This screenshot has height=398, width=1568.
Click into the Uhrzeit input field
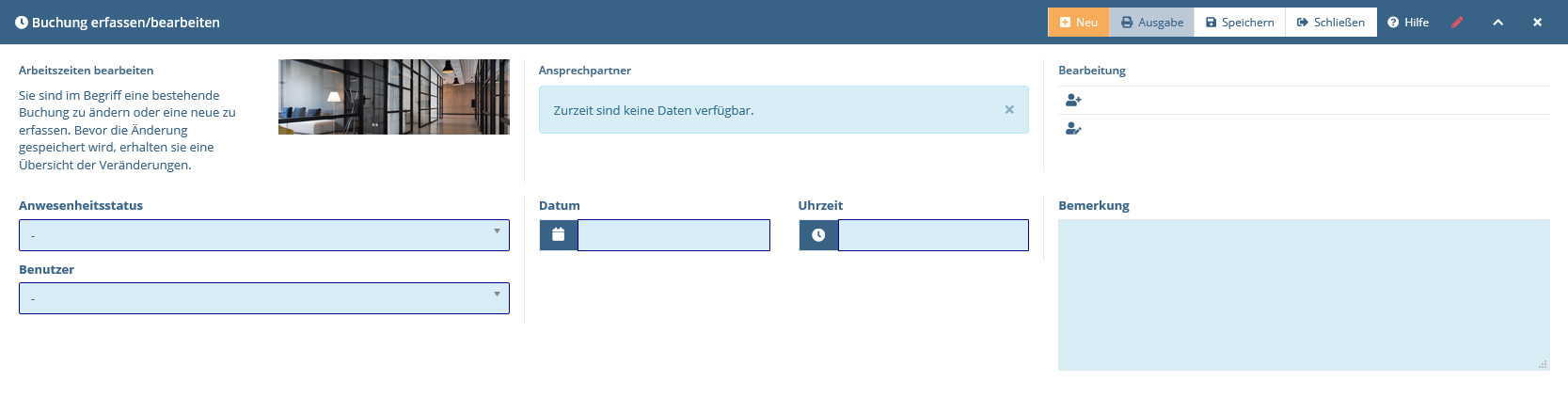tap(933, 235)
